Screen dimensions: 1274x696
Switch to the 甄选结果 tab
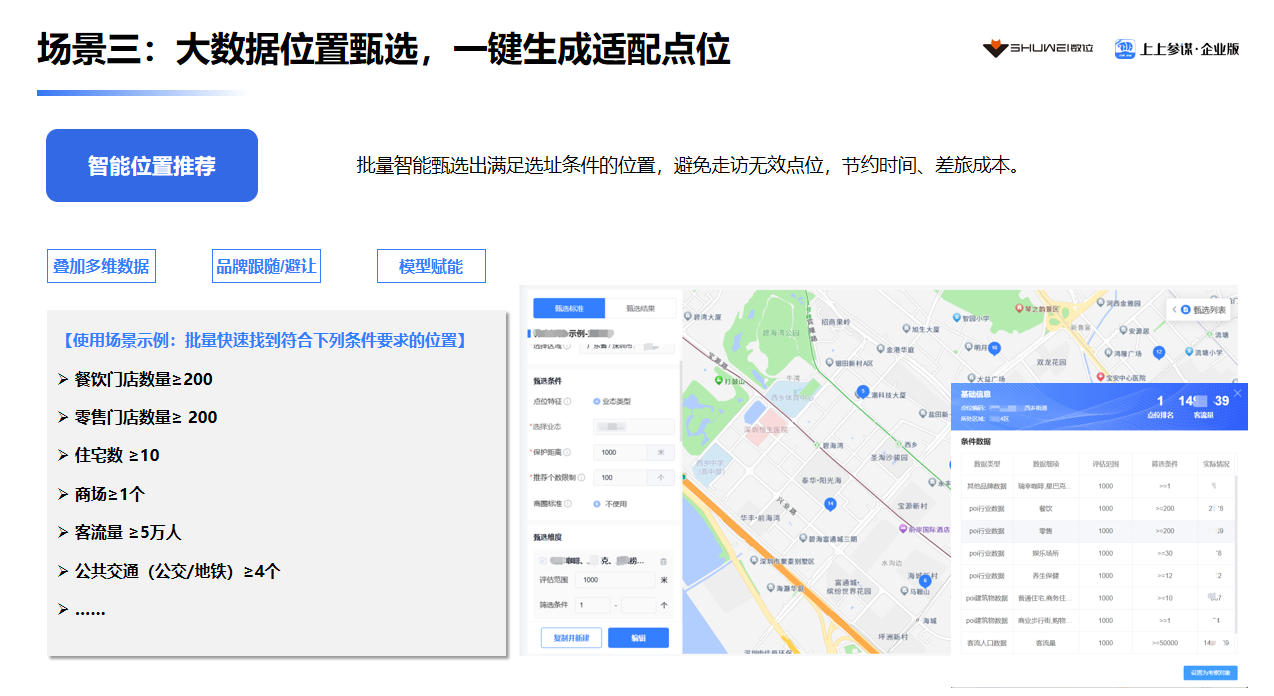click(x=640, y=308)
